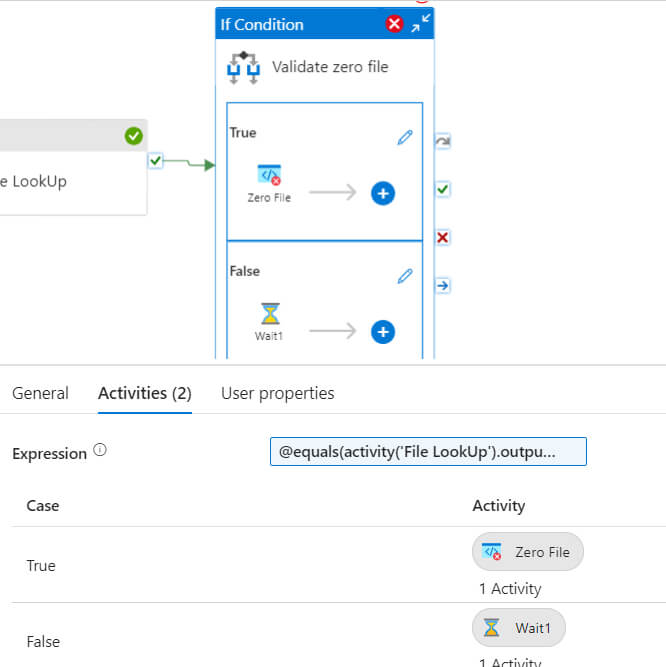The width and height of the screenshot is (666, 667).
Task: Click the on-failure red X output connector
Action: (443, 237)
